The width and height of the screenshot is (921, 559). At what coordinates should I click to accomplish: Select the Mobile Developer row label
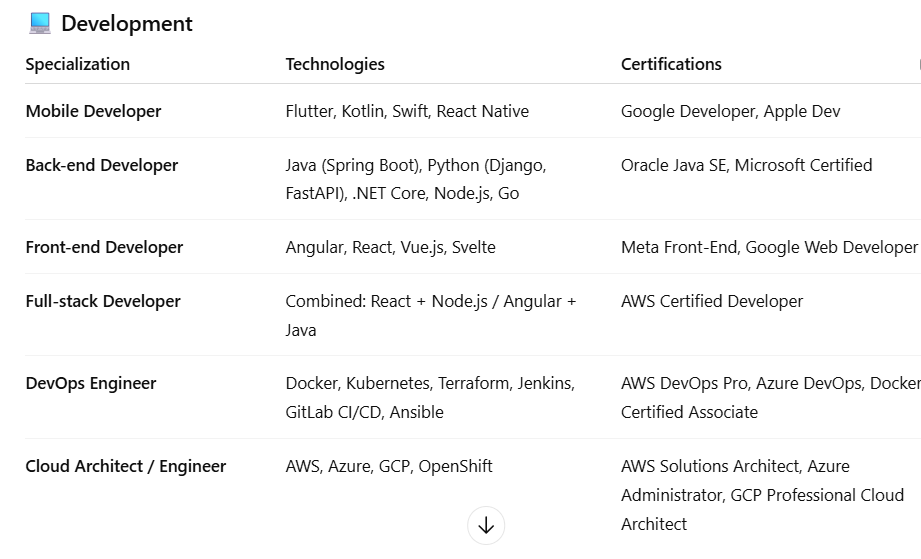93,111
